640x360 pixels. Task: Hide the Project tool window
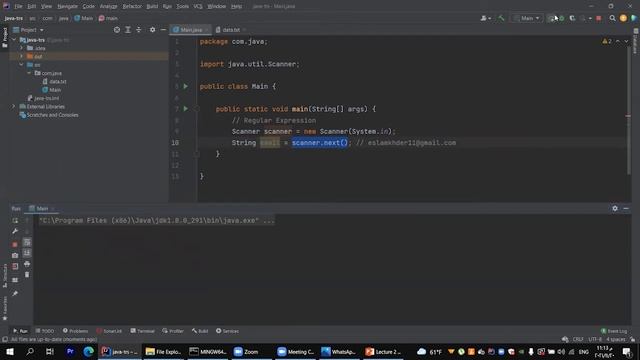tap(163, 30)
